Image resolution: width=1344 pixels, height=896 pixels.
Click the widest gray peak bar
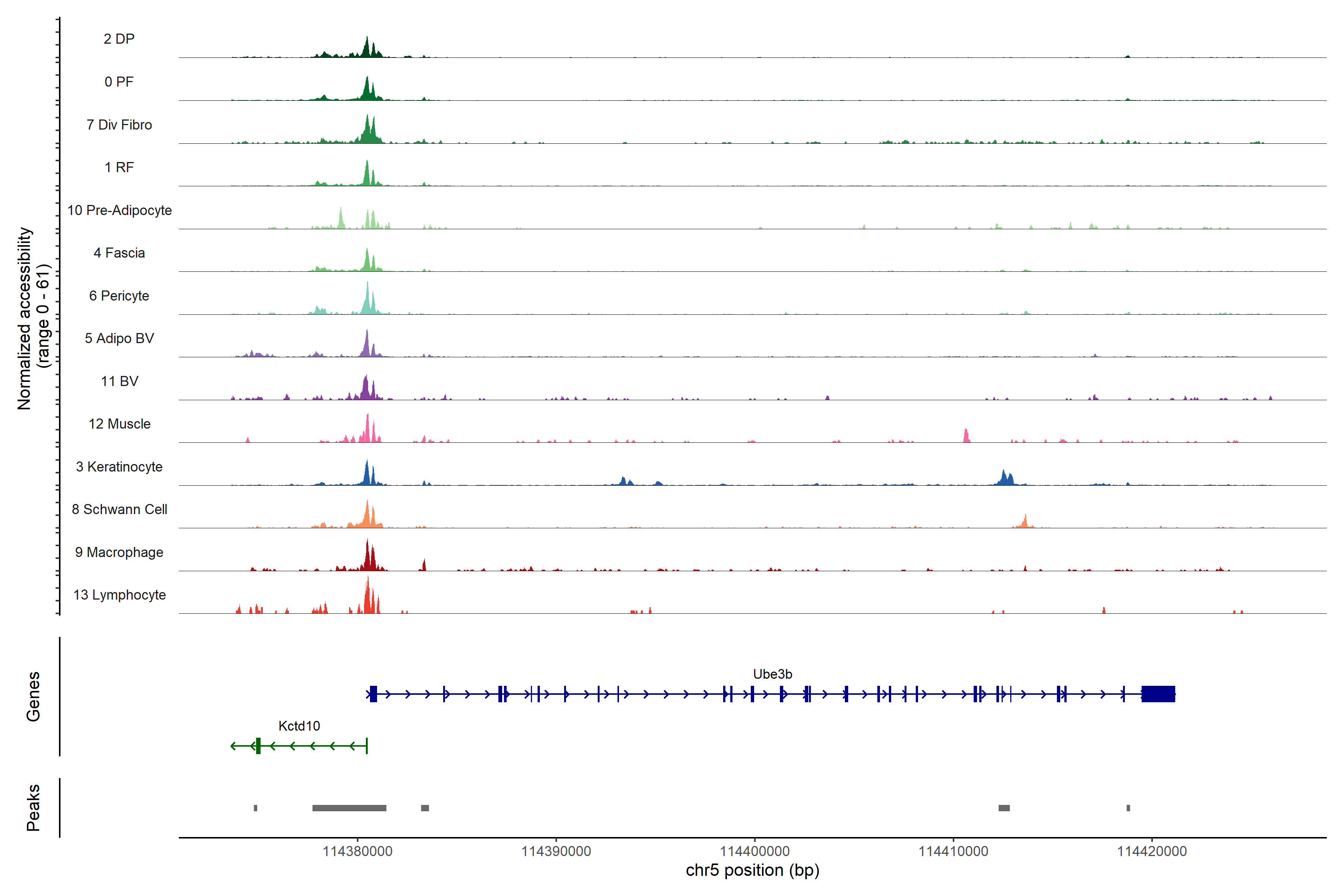[x=349, y=808]
